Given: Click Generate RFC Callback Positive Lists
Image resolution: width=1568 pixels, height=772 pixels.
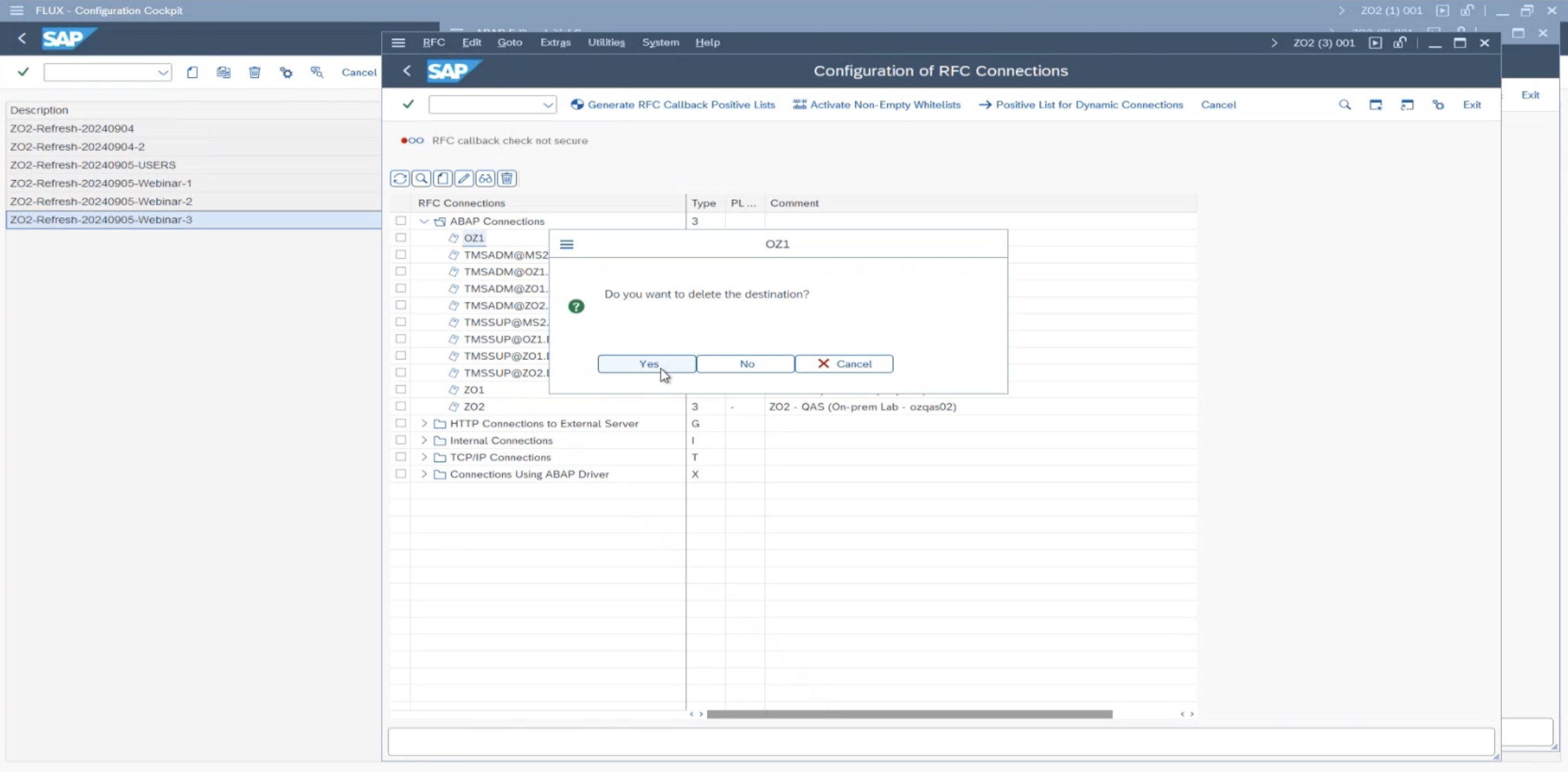Looking at the screenshot, I should (673, 105).
